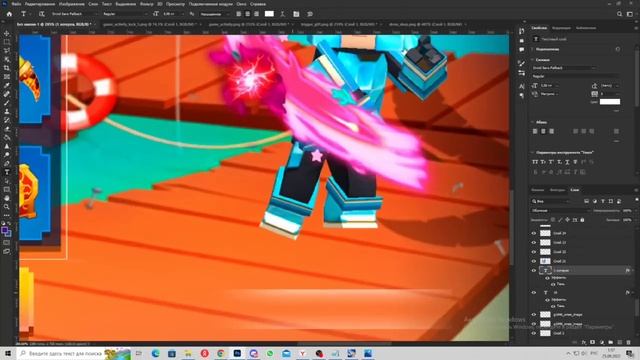640x360 pixels.
Task: Select the Rectangular Marquee tool
Action: (7, 42)
